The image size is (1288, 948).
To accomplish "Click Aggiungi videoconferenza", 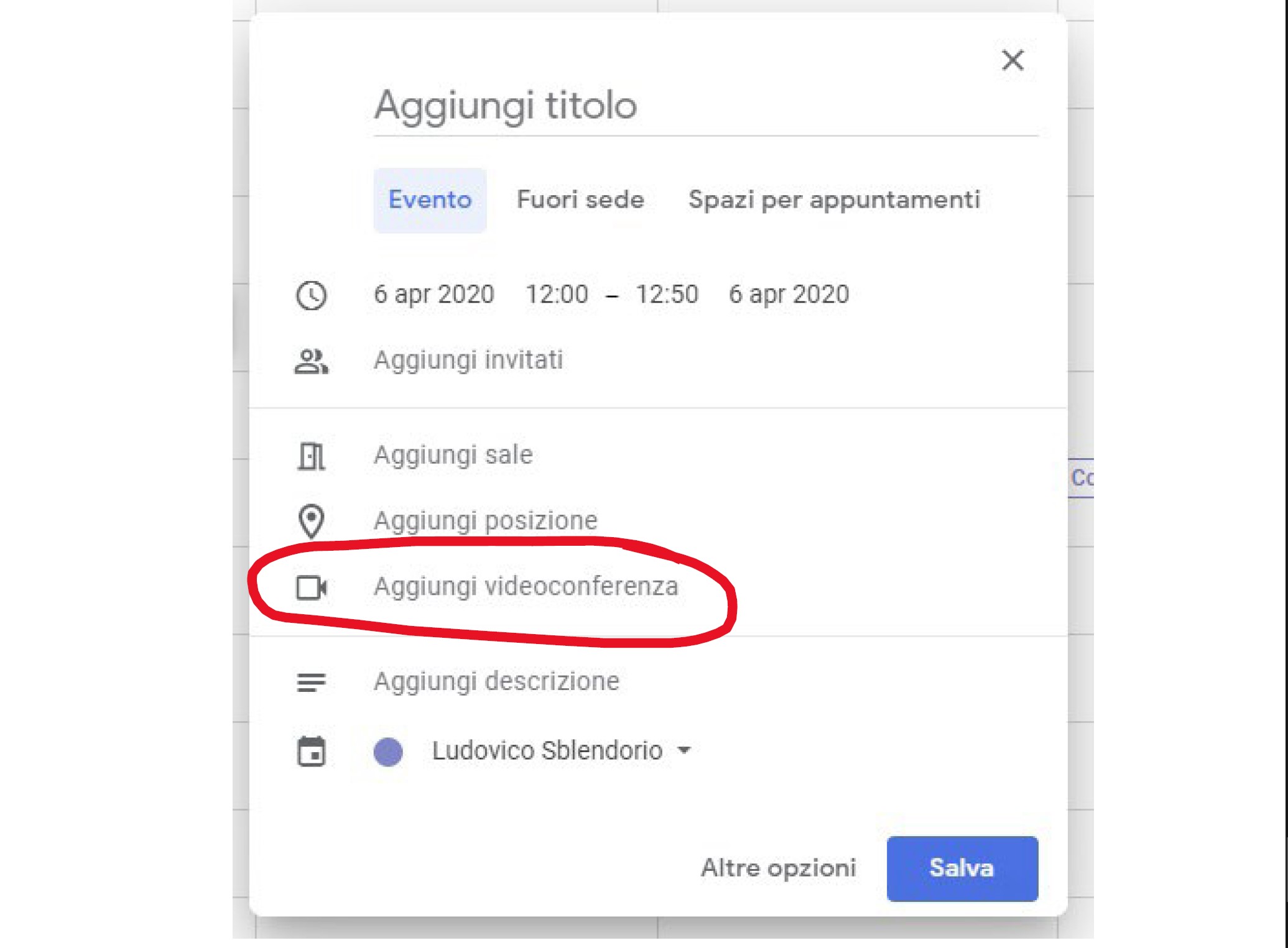I will (x=526, y=587).
